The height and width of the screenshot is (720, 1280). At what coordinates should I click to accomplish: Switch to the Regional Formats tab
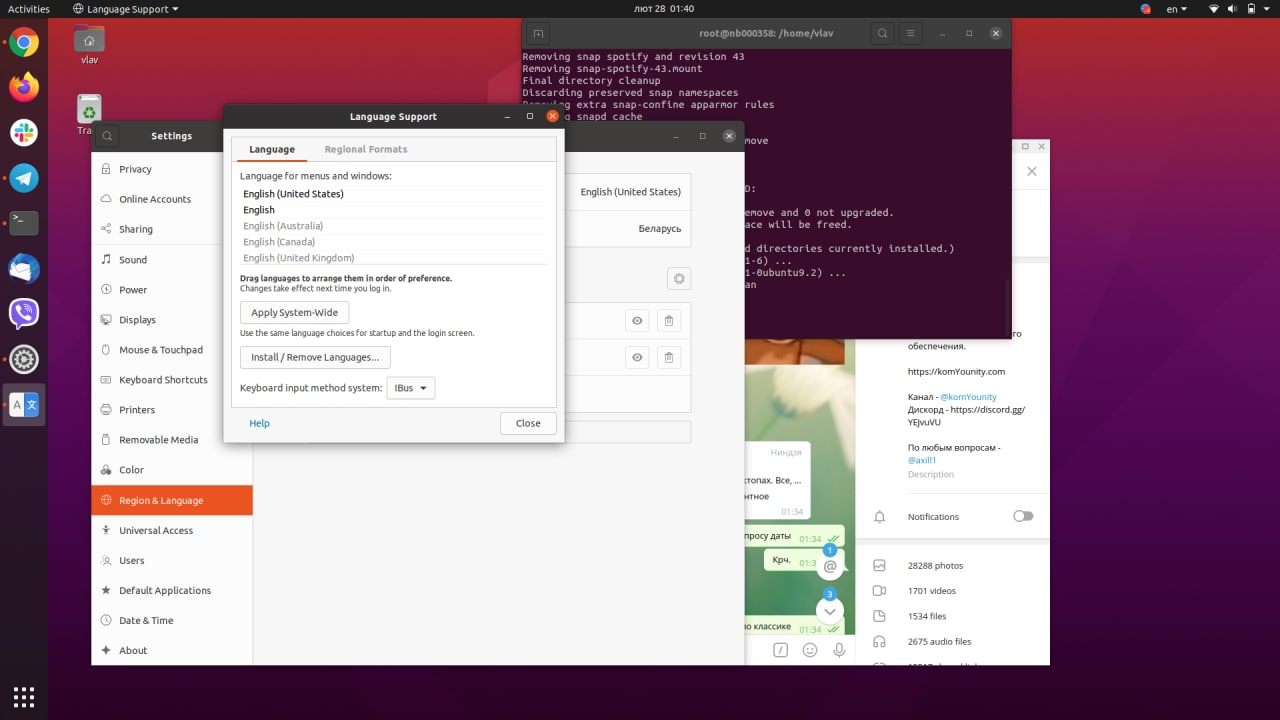pos(366,149)
